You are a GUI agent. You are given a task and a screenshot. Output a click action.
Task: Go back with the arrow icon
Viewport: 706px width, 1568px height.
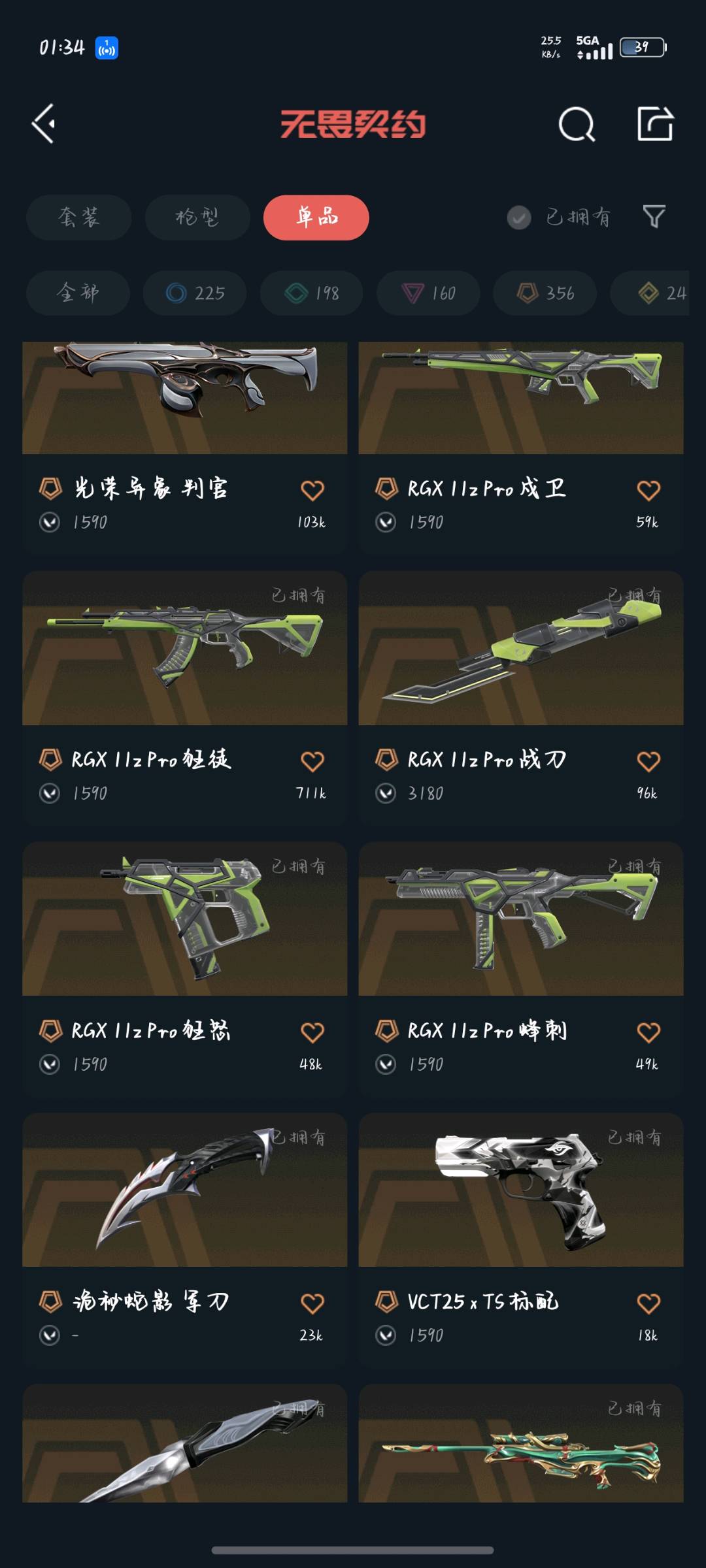point(44,123)
